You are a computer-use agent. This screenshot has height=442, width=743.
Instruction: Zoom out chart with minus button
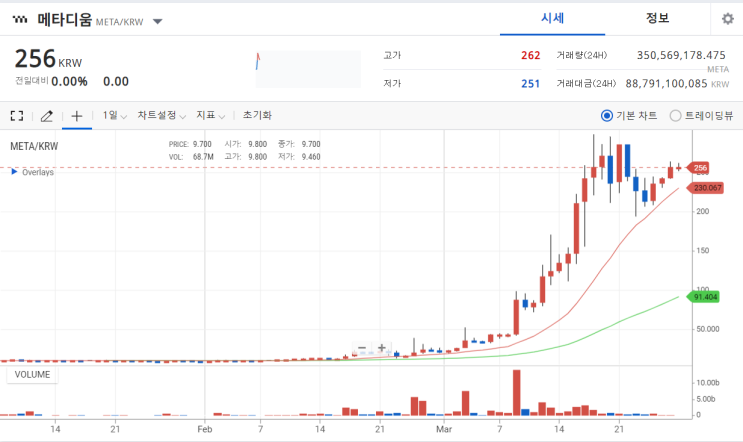[362, 348]
